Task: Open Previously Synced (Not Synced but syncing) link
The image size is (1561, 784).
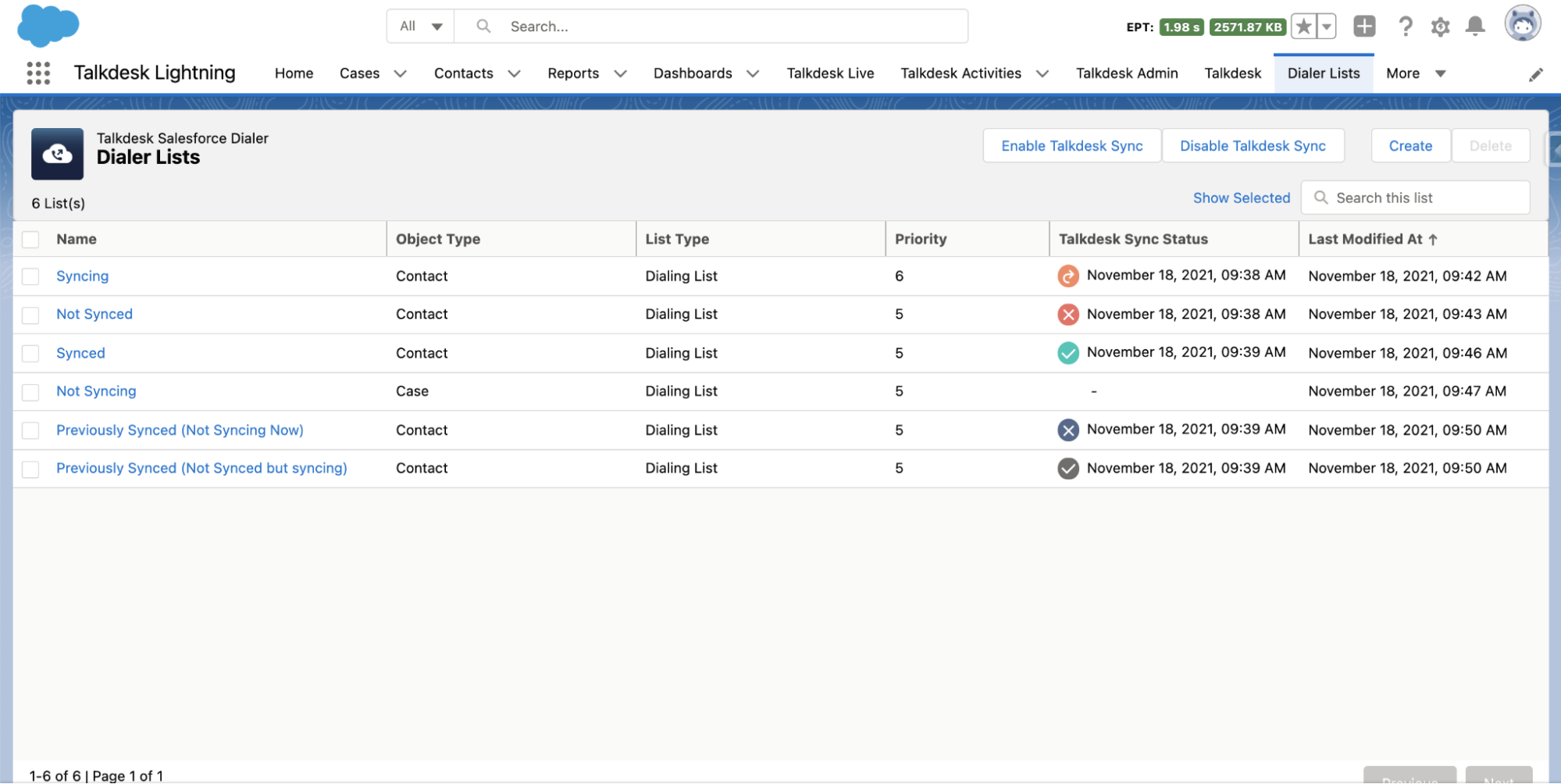Action: (x=201, y=469)
